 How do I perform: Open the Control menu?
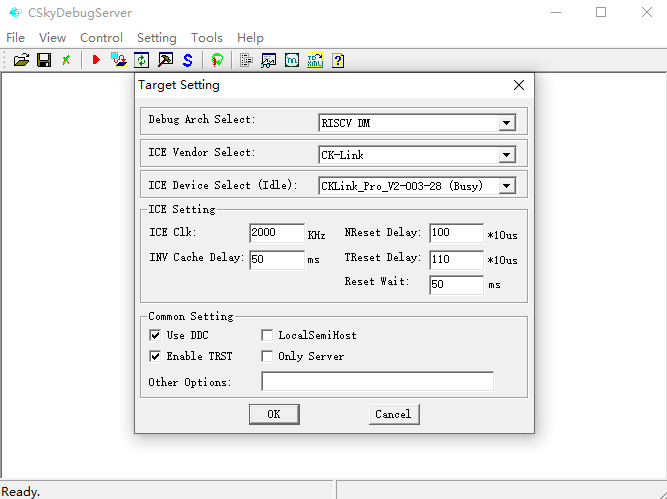click(x=101, y=38)
